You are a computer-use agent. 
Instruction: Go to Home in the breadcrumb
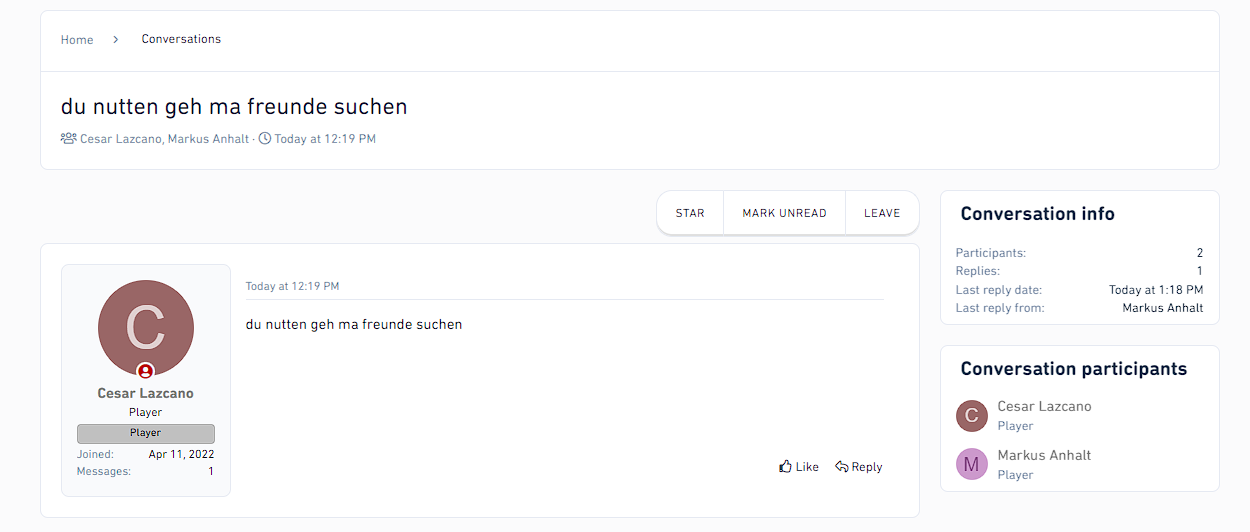[x=77, y=40]
